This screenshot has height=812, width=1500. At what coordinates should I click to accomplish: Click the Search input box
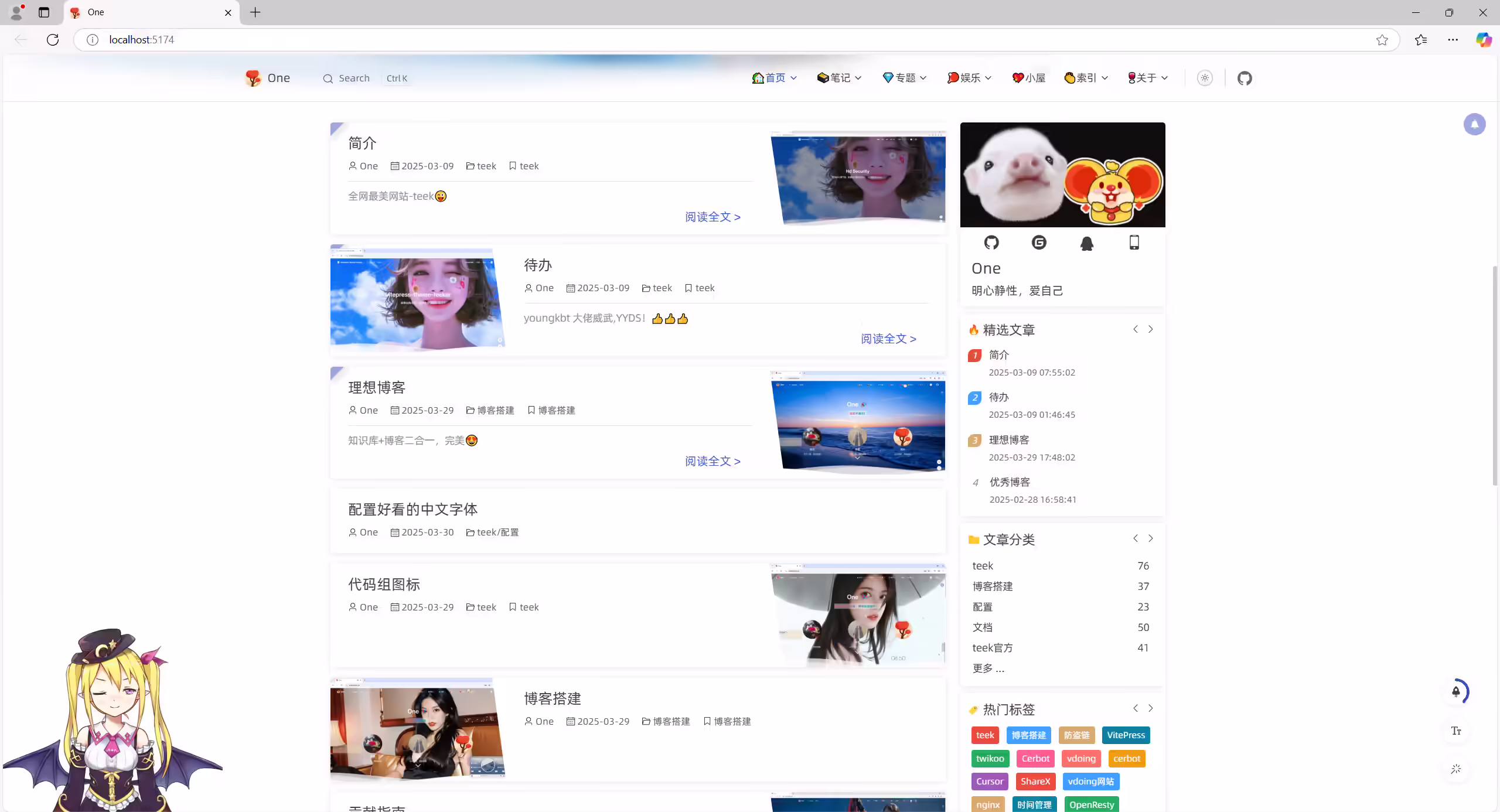367,78
